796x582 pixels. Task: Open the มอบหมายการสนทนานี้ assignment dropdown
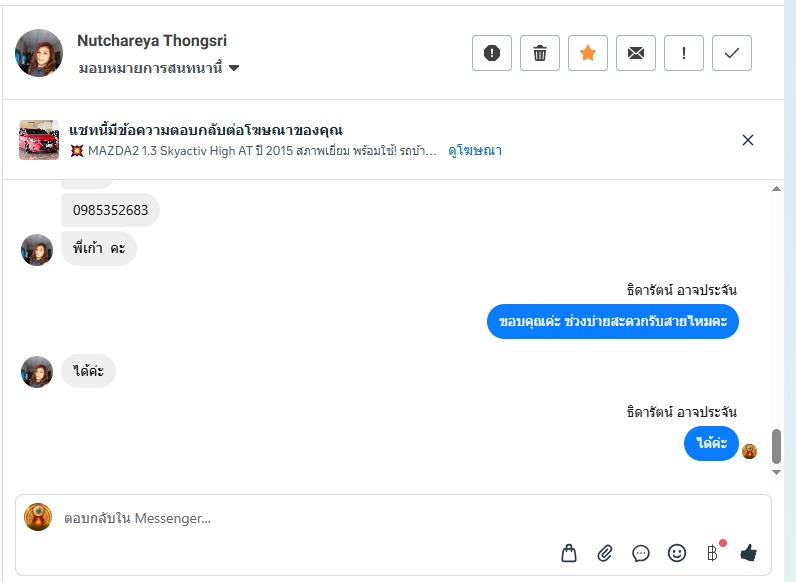pos(159,68)
